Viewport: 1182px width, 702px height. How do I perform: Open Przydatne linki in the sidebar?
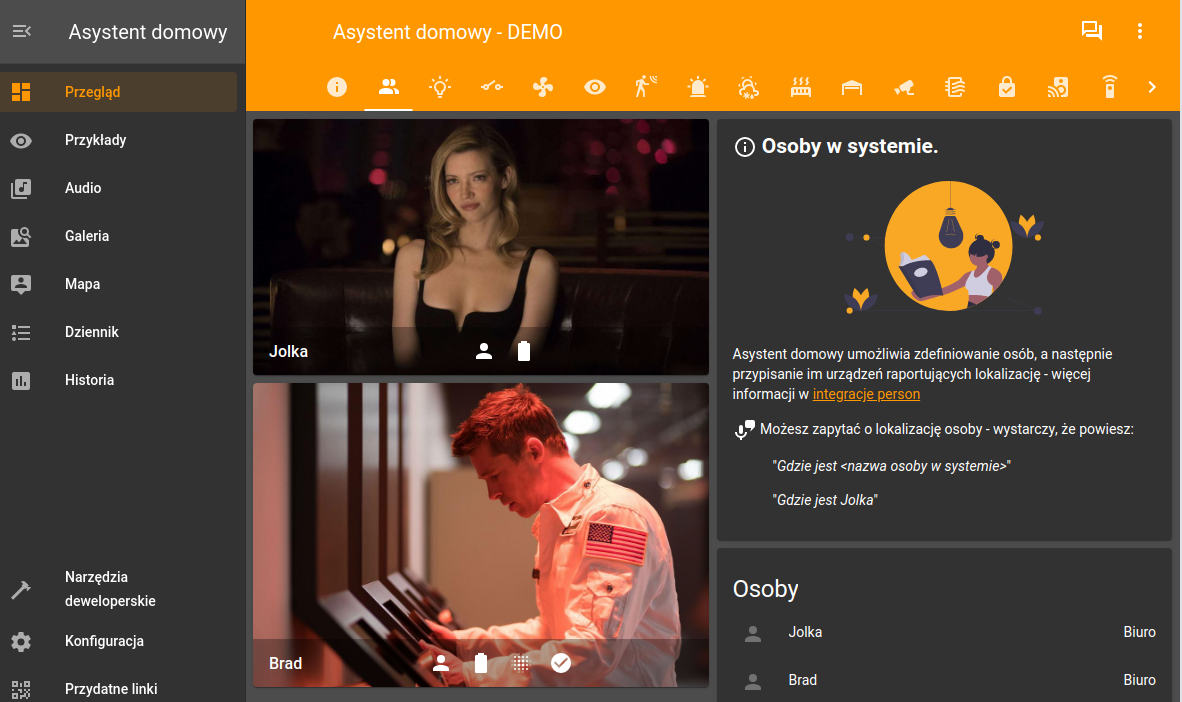(118, 689)
